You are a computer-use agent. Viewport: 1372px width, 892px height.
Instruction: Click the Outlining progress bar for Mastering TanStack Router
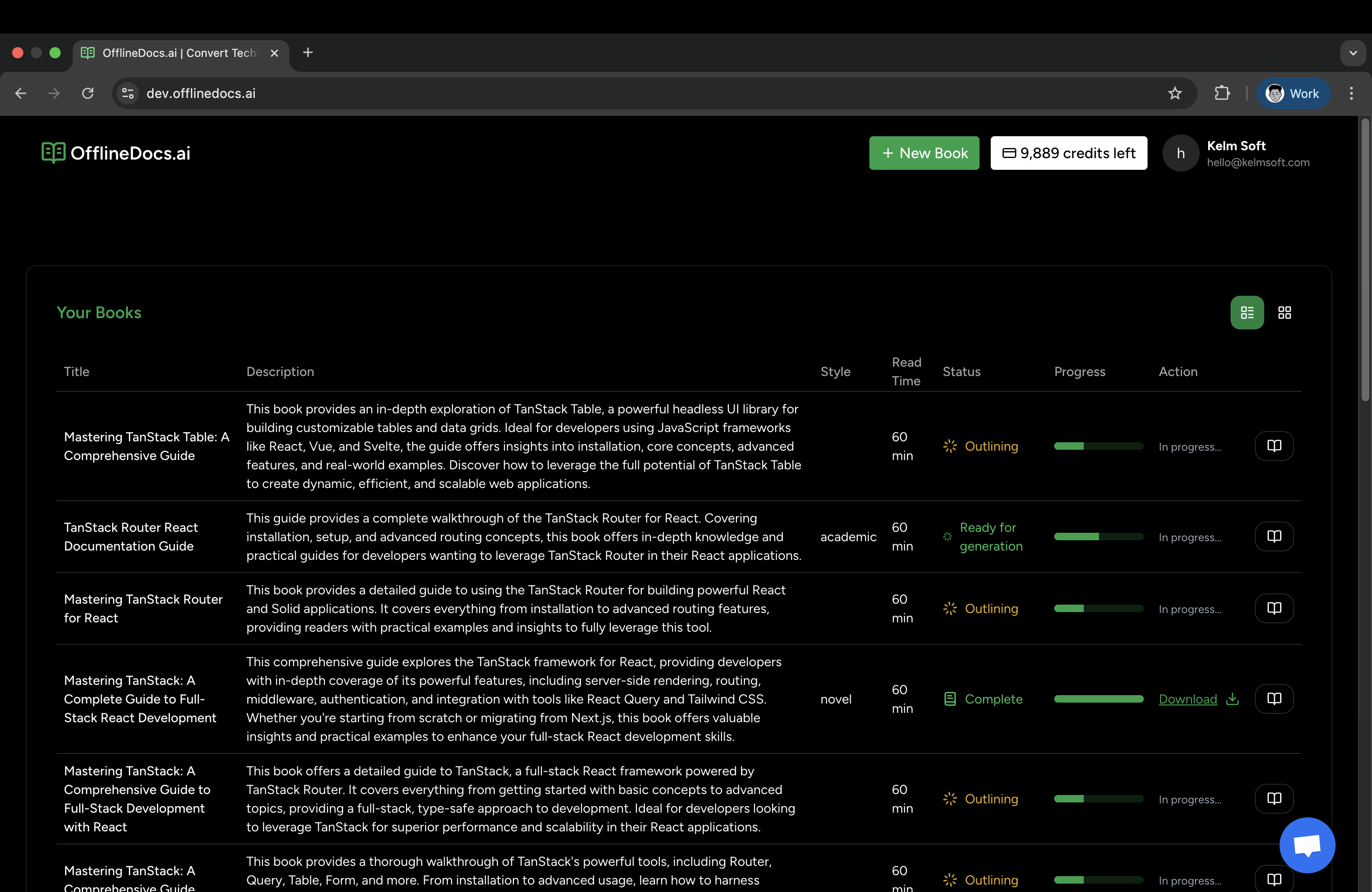1098,608
